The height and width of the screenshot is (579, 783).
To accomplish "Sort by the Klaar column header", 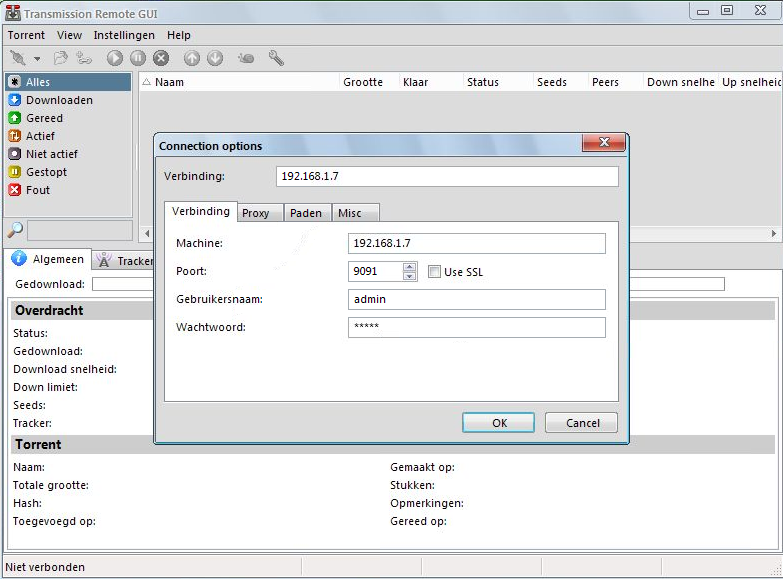I will click(x=431, y=82).
